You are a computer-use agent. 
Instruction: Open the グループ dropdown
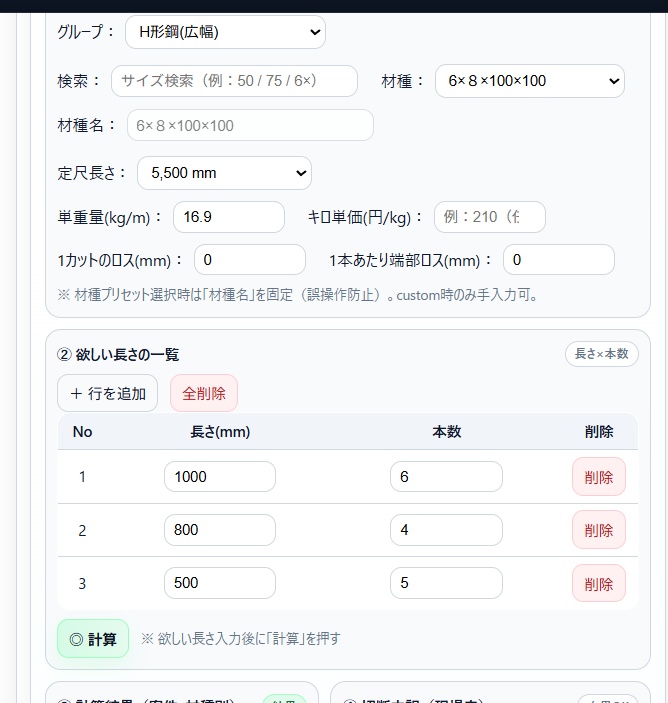(x=225, y=32)
